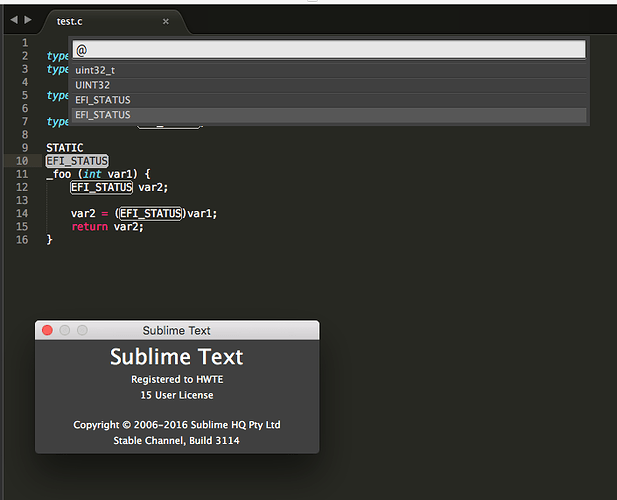Click line number 10 in gutter
This screenshot has width=617, height=500.
click(22, 161)
